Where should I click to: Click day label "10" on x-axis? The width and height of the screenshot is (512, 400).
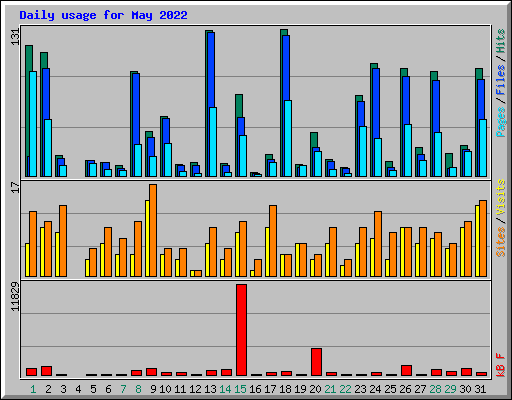pos(165,389)
